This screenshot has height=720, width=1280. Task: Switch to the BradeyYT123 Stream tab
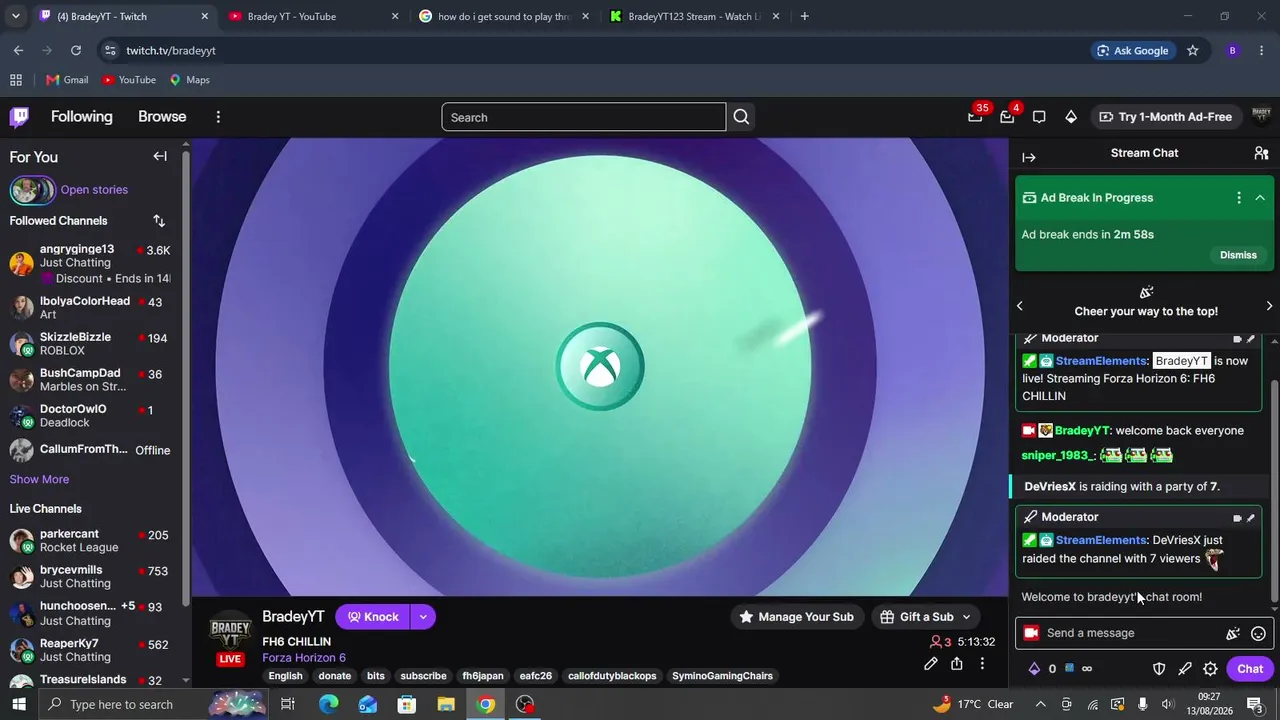click(694, 16)
